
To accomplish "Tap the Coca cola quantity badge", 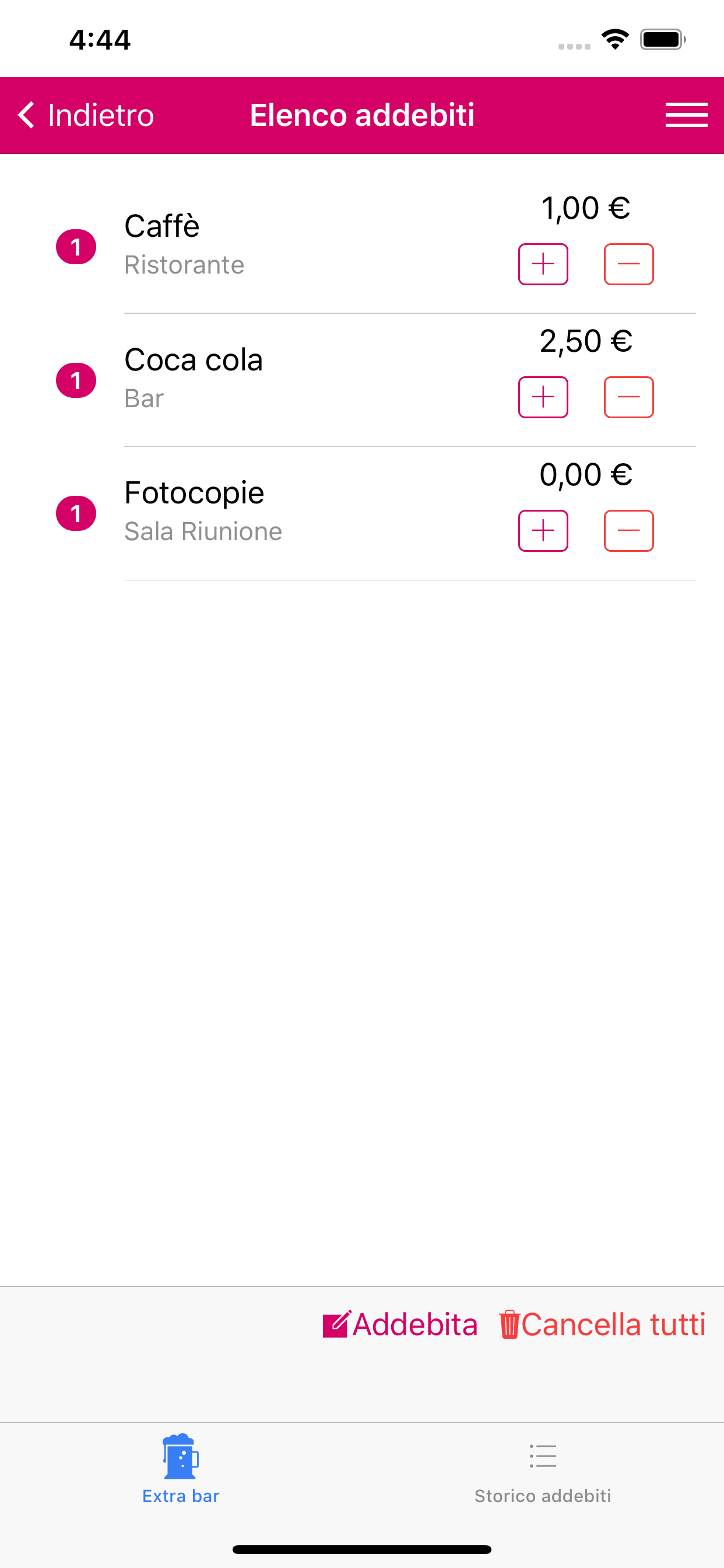I will pos(76,380).
